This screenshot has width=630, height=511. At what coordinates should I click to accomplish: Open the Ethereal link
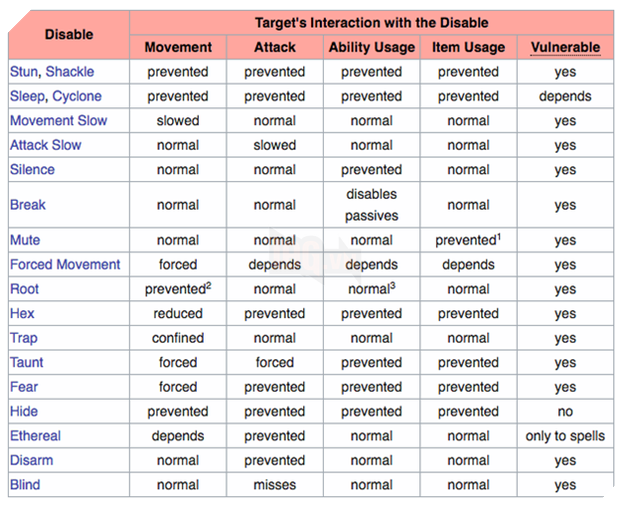[35, 436]
